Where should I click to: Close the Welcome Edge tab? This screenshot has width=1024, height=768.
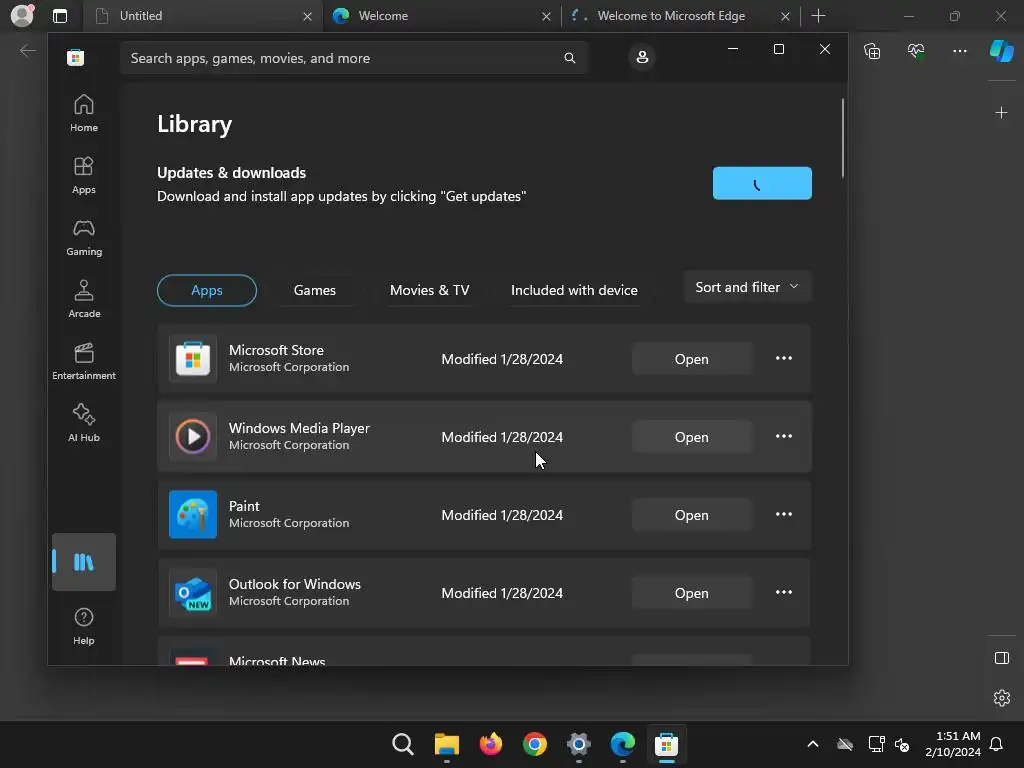point(546,16)
